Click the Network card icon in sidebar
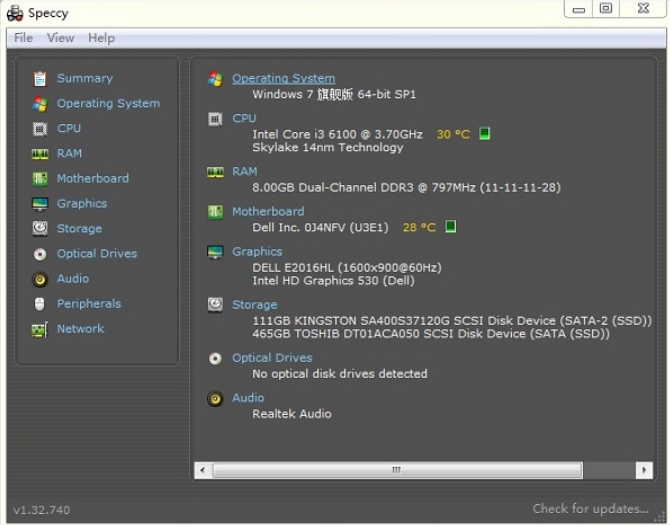 (40, 329)
